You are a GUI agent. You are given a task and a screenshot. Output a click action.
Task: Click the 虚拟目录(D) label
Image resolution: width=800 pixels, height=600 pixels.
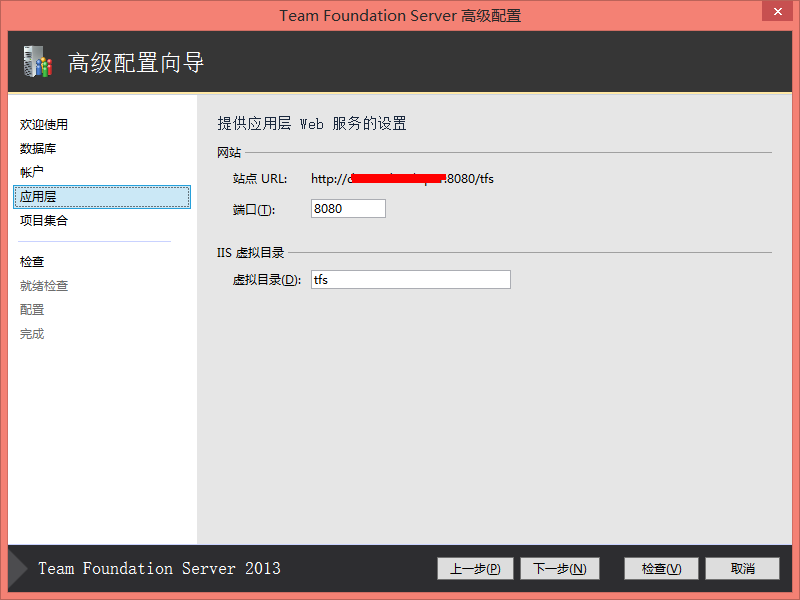(x=266, y=280)
